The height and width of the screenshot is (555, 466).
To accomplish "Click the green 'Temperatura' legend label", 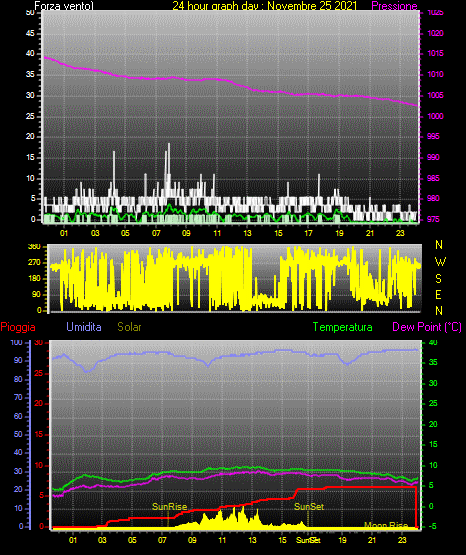I will (x=343, y=327).
